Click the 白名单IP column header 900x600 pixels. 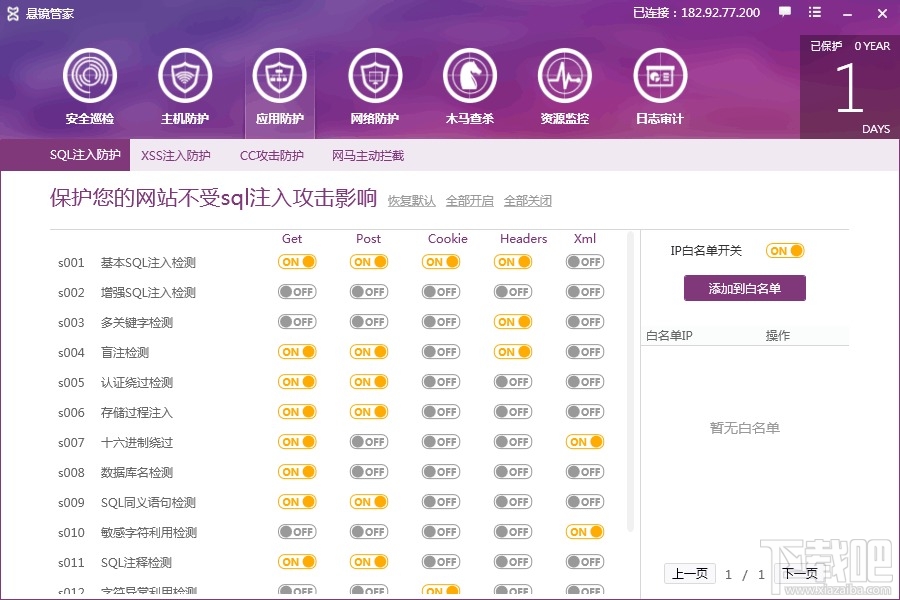pos(669,335)
